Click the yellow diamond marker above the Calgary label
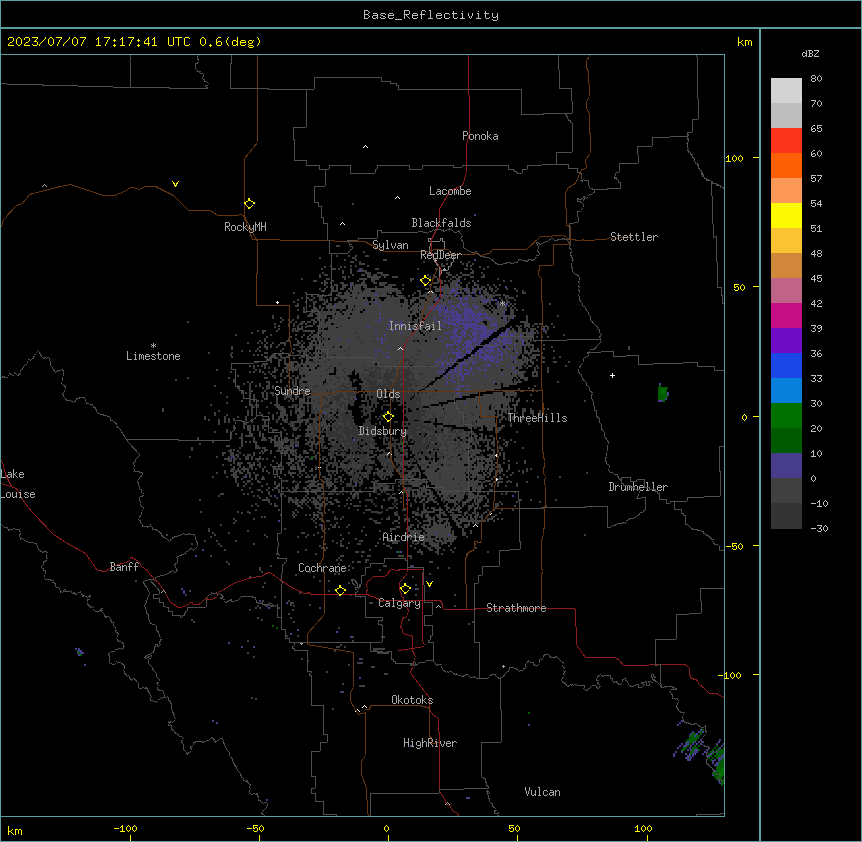This screenshot has width=862, height=842. [x=406, y=589]
